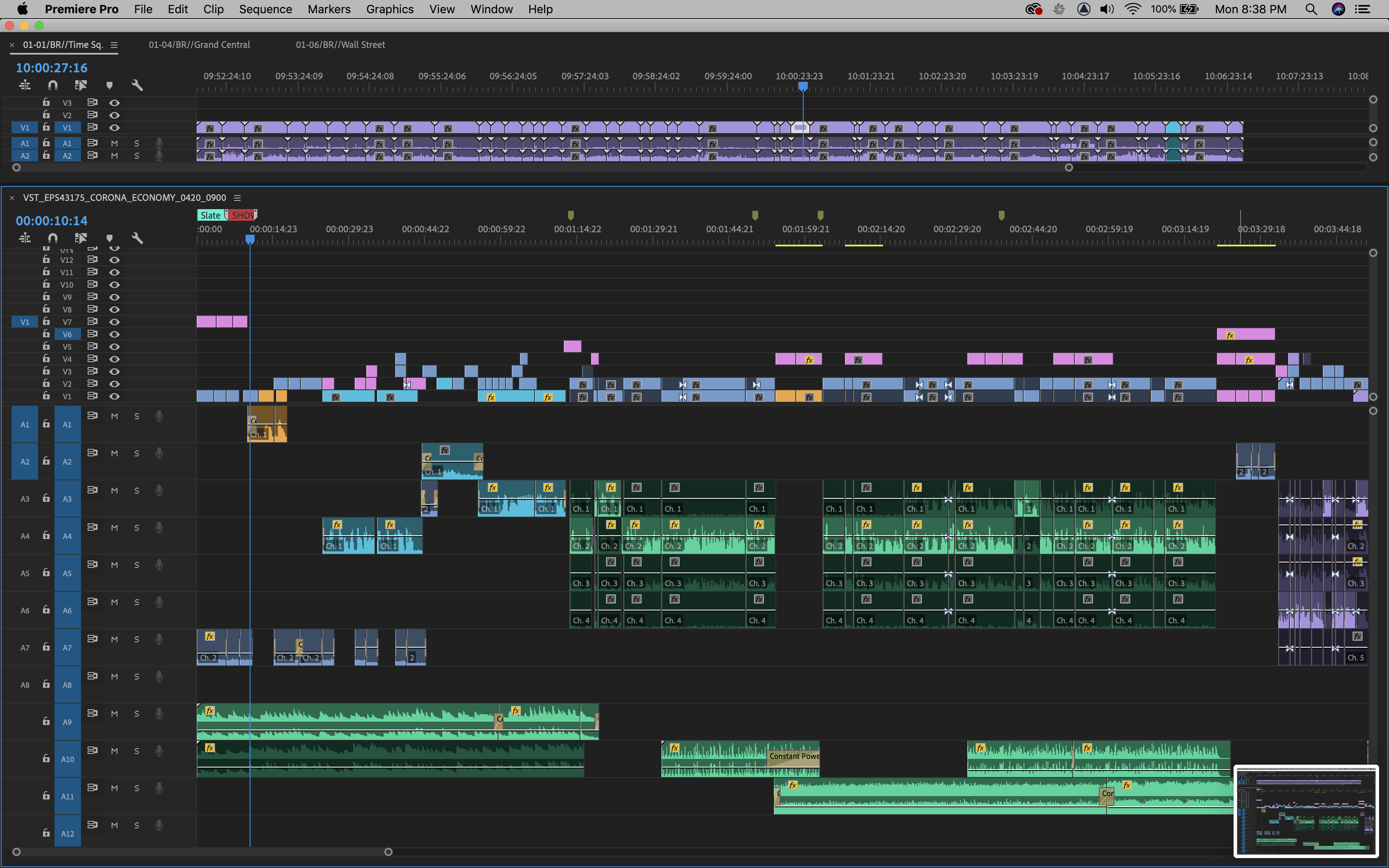Toggle nest insert icon in upper timeline
Image resolution: width=1389 pixels, height=868 pixels.
coord(25,86)
